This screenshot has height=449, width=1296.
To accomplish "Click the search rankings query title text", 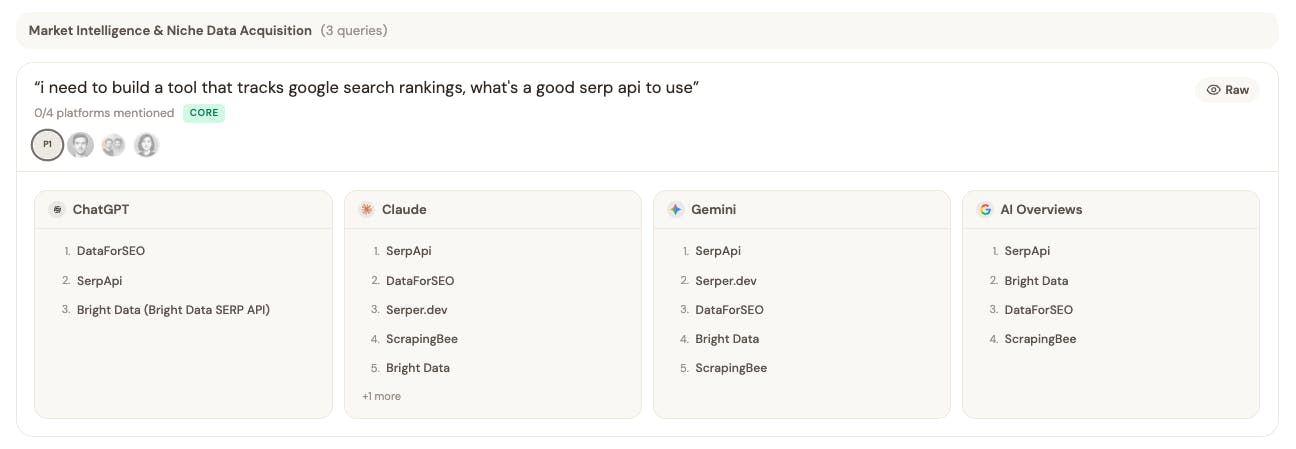I will (366, 88).
